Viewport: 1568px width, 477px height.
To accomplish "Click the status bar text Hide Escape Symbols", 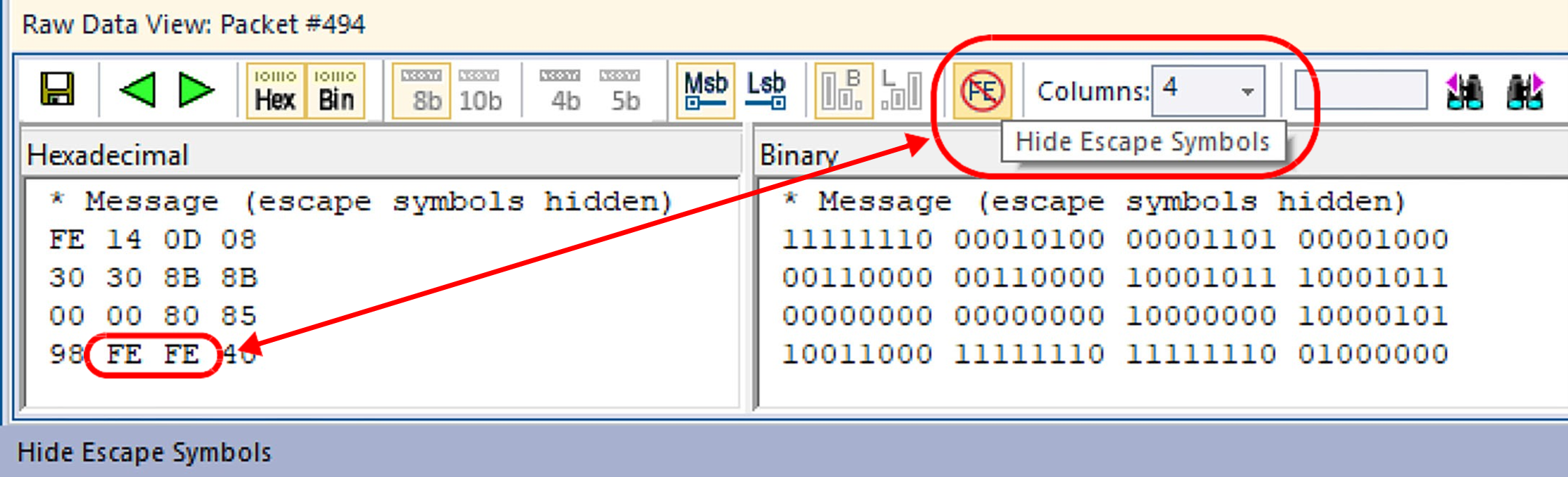I will tap(144, 452).
